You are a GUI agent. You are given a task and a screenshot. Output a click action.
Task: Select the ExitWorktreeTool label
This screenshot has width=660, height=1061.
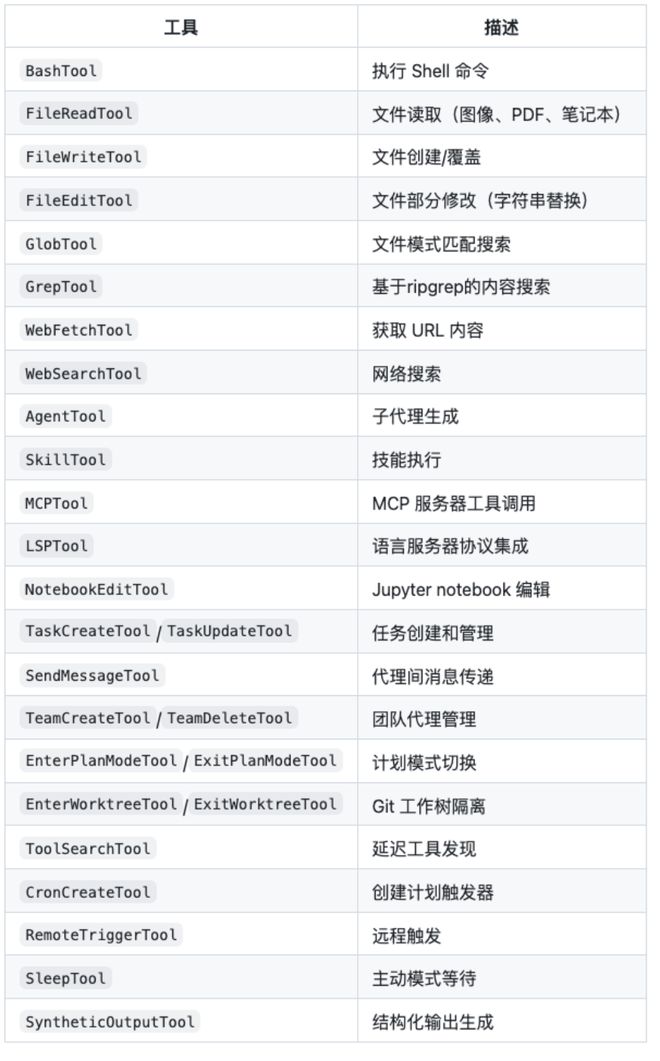(265, 805)
